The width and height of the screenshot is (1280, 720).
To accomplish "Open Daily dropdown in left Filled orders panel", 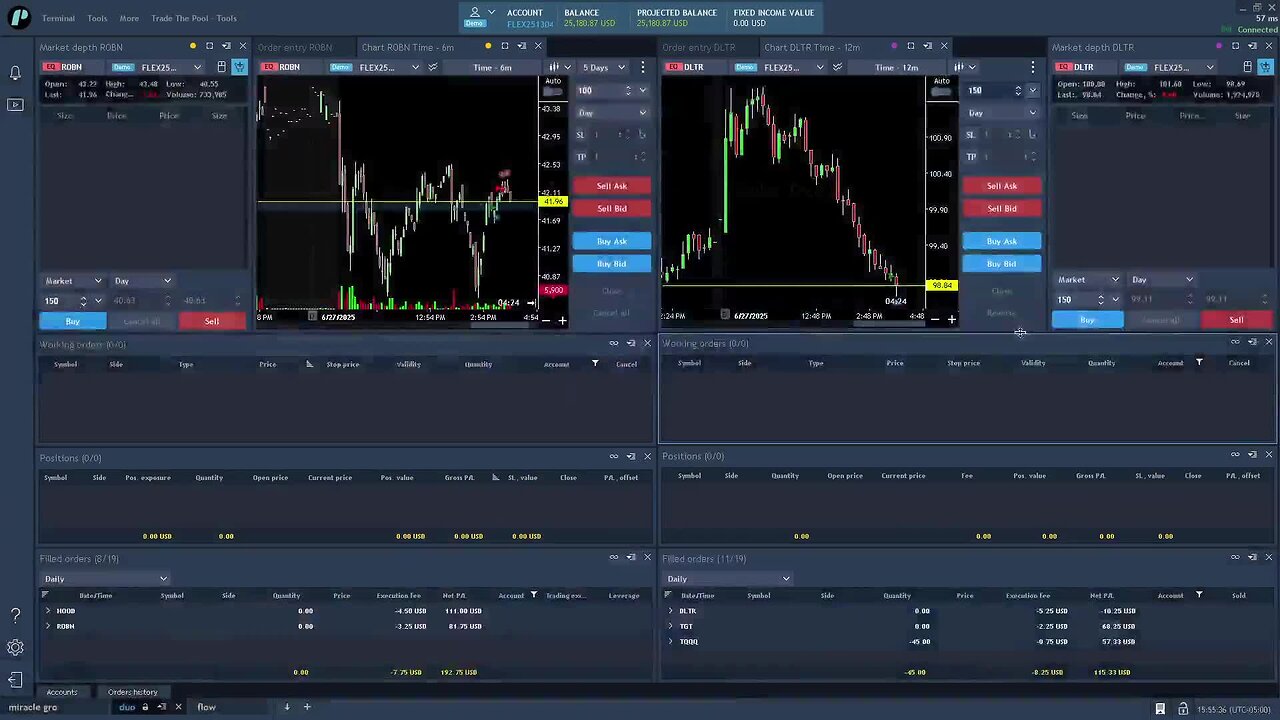I will click(x=105, y=579).
